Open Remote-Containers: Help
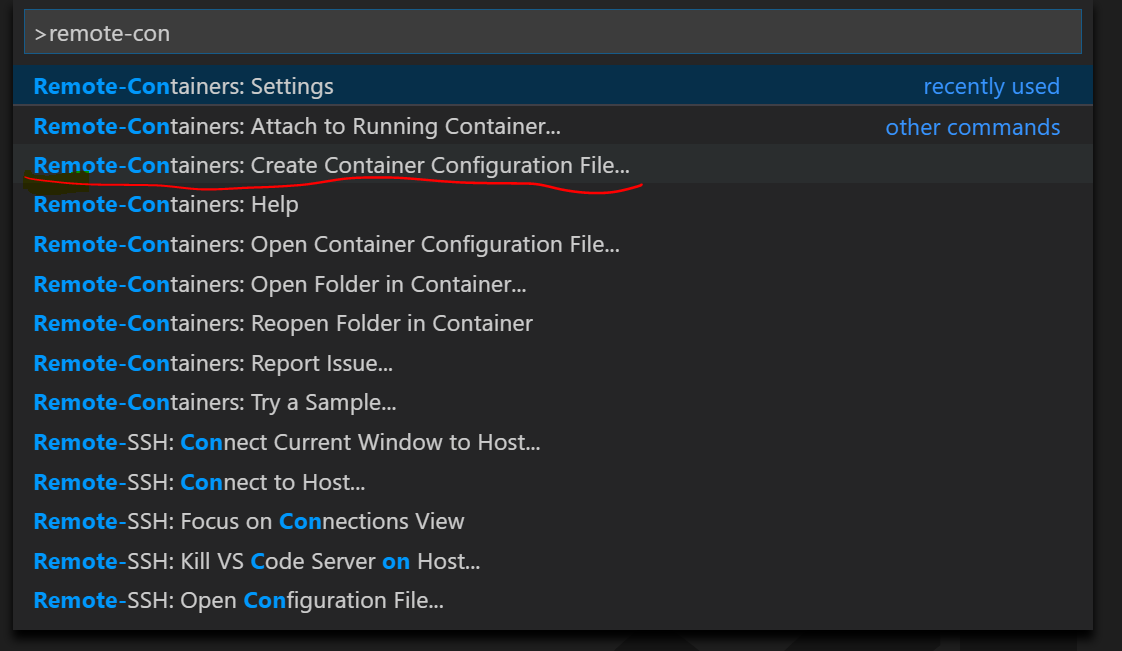 [x=165, y=204]
